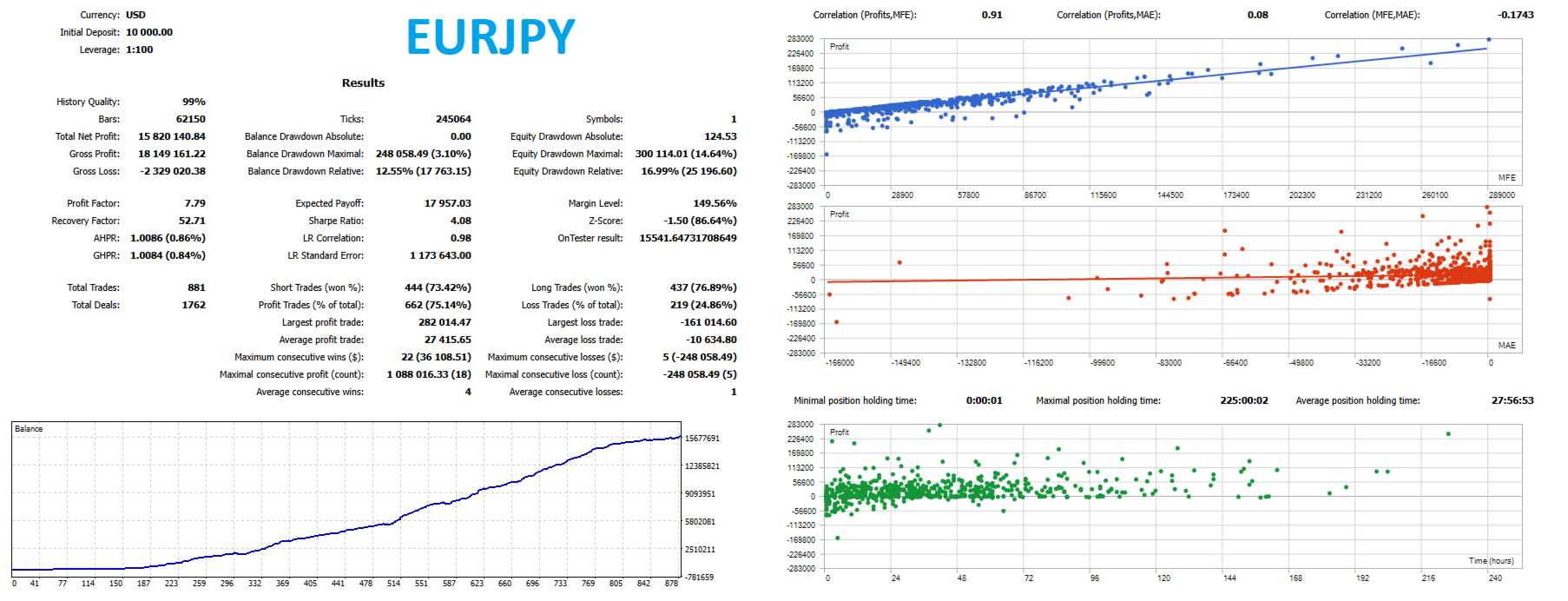Select Equity Drawdown Absolute value 124.53

(721, 136)
